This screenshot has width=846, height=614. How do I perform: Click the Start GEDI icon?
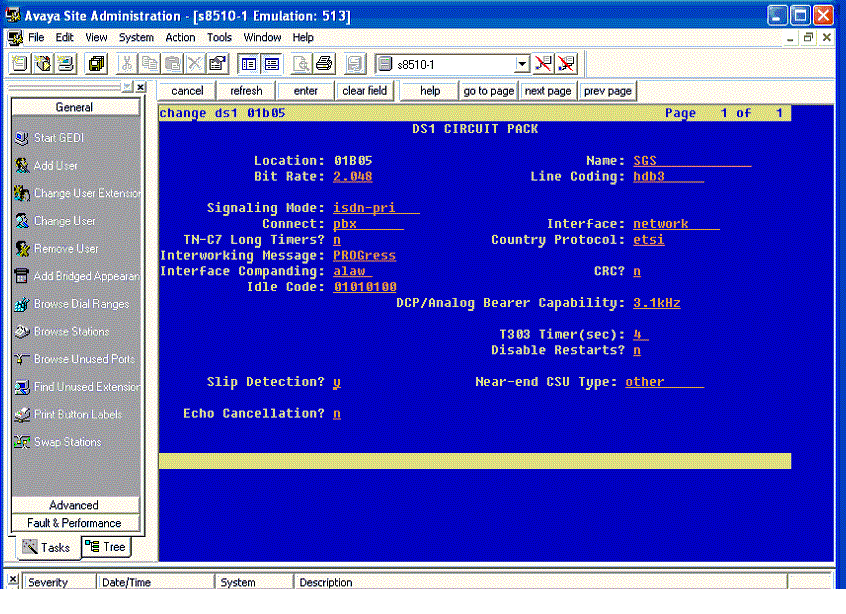pyautogui.click(x=22, y=138)
